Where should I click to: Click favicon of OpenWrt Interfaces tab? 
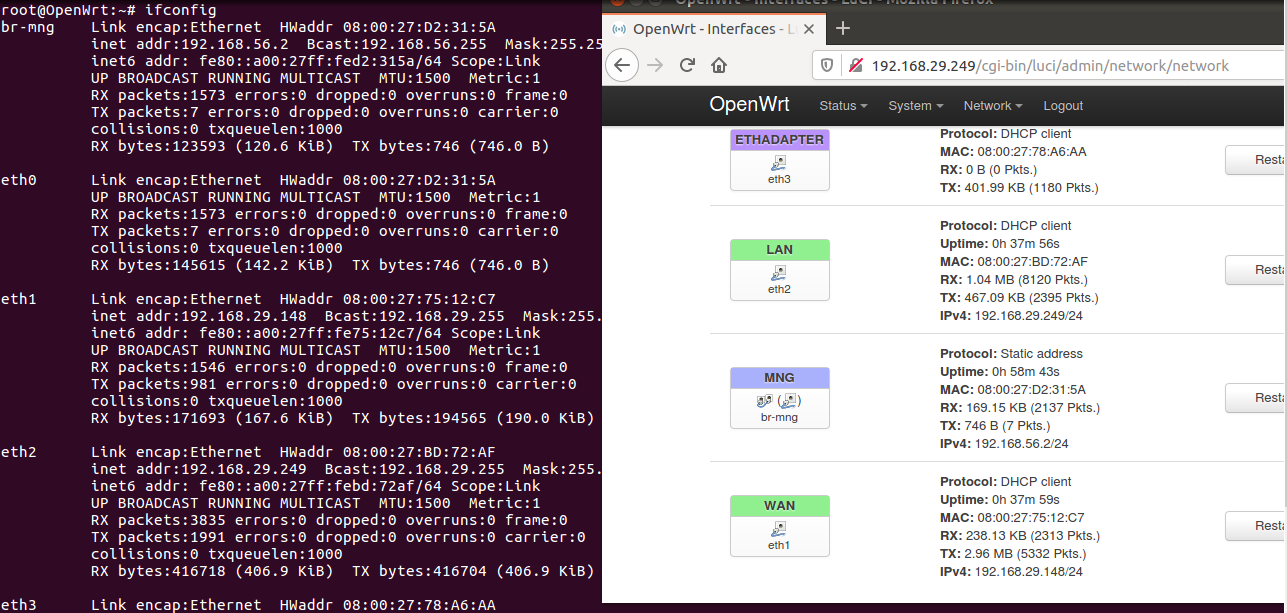(619, 29)
